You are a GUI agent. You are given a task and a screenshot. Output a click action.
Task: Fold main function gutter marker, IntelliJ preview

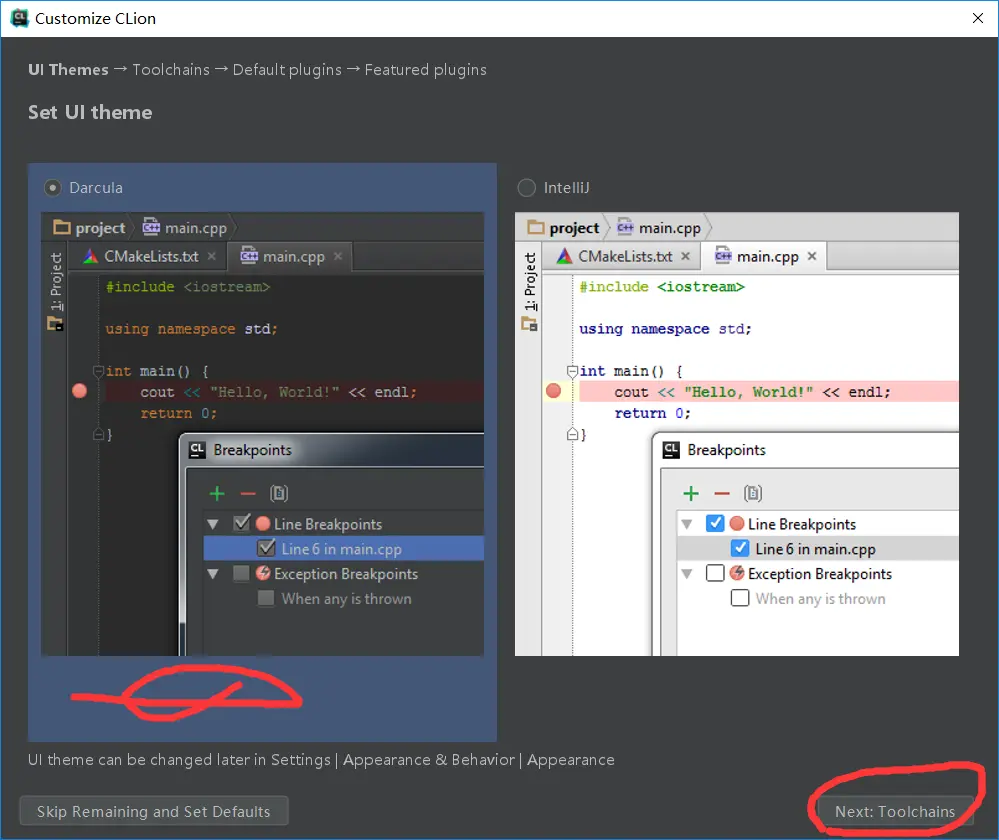coord(572,371)
